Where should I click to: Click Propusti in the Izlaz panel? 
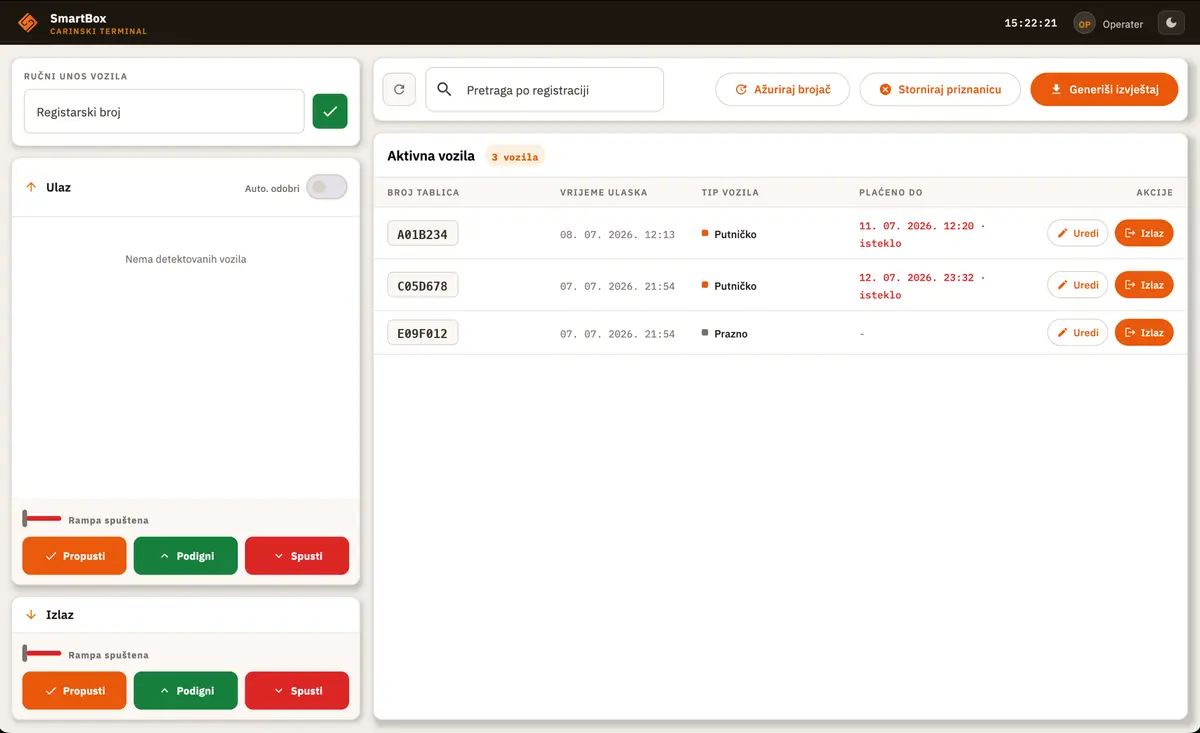click(74, 691)
